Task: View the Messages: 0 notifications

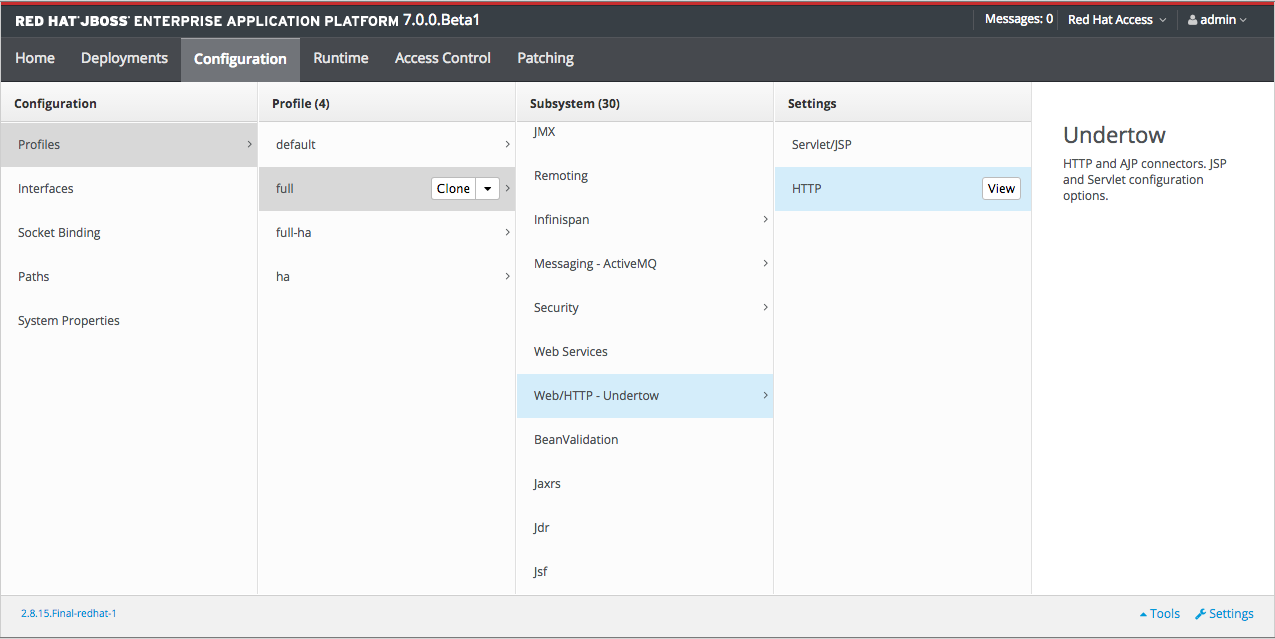Action: pos(1018,19)
